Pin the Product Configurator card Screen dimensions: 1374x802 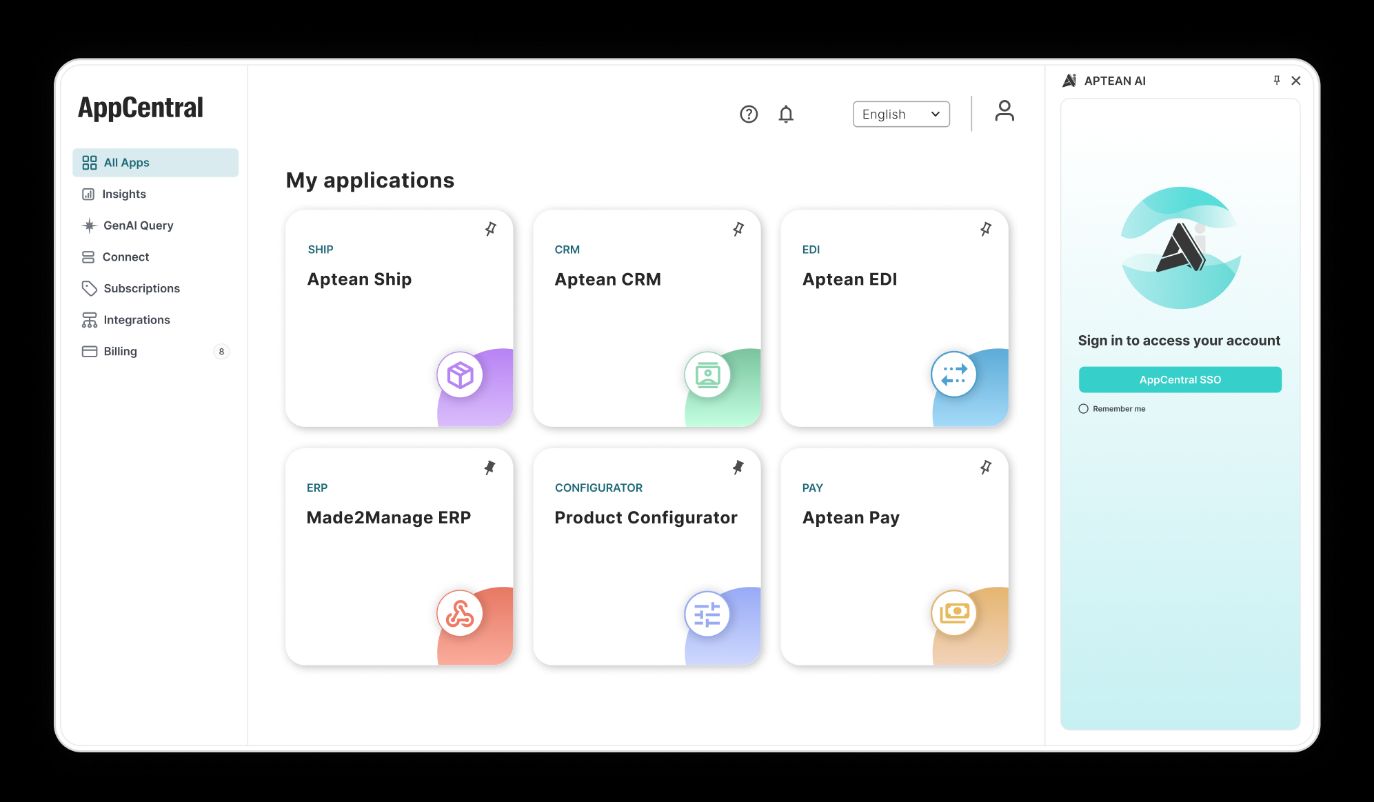tap(738, 467)
